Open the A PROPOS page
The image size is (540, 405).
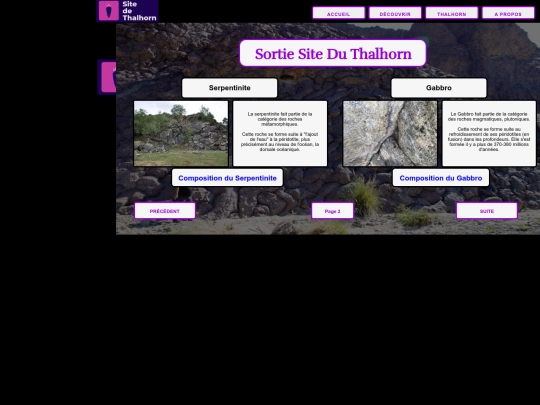[x=508, y=13]
